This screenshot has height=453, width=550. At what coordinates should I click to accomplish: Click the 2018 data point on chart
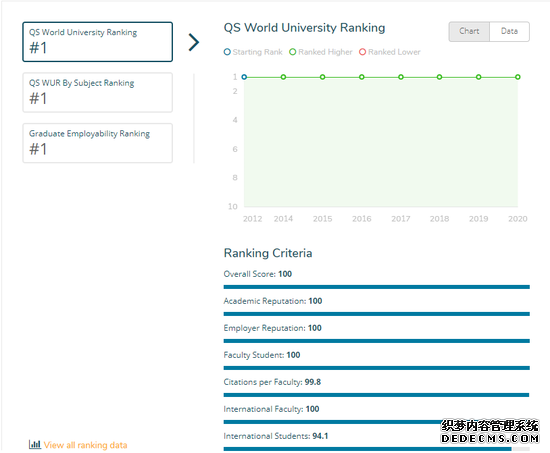[x=440, y=77]
